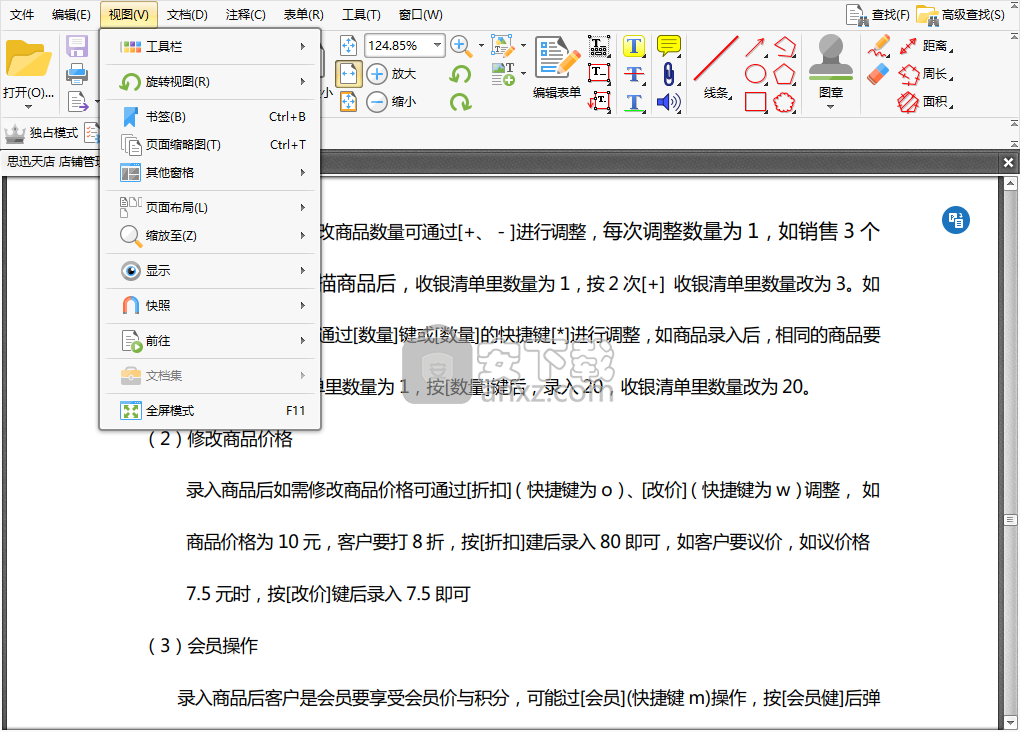Select 书签(B) in the View menu
This screenshot has width=1020, height=732.
click(210, 116)
